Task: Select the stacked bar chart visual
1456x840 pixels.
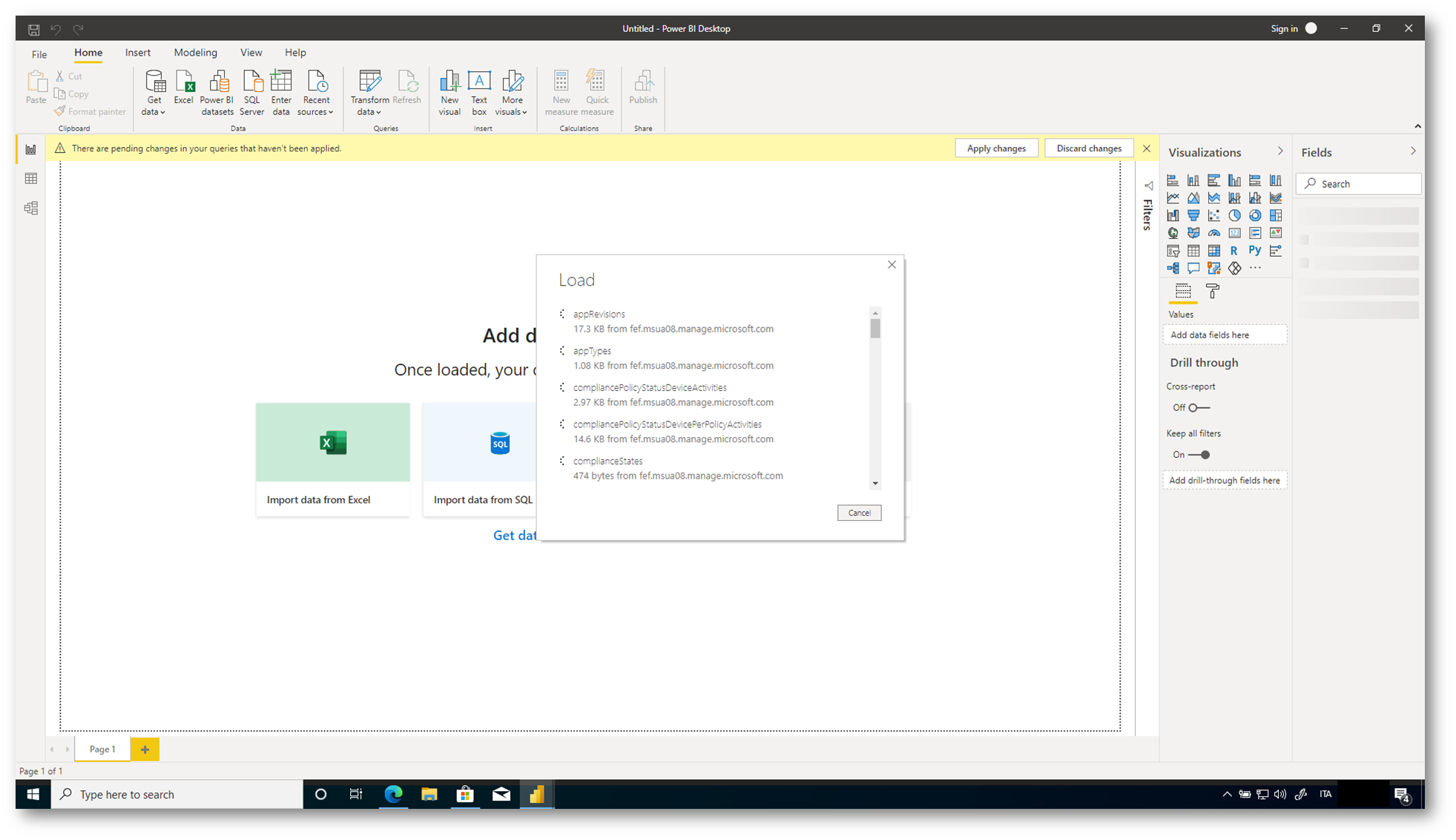Action: click(x=1173, y=180)
